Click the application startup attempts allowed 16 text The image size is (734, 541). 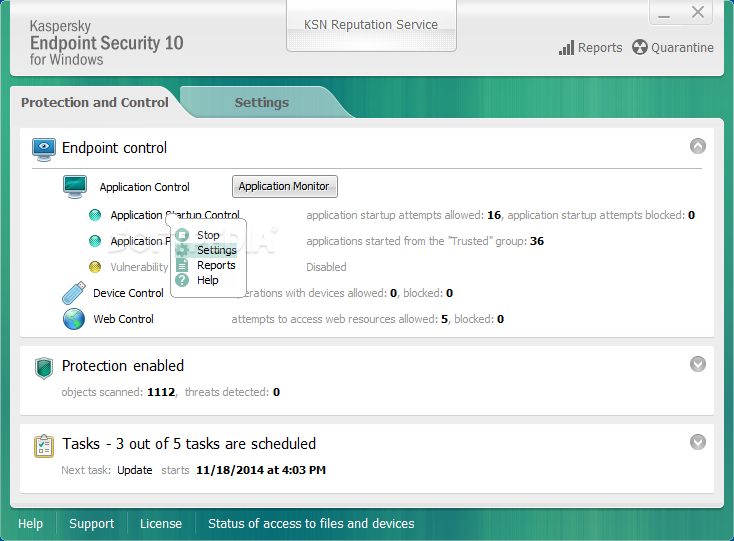[404, 215]
